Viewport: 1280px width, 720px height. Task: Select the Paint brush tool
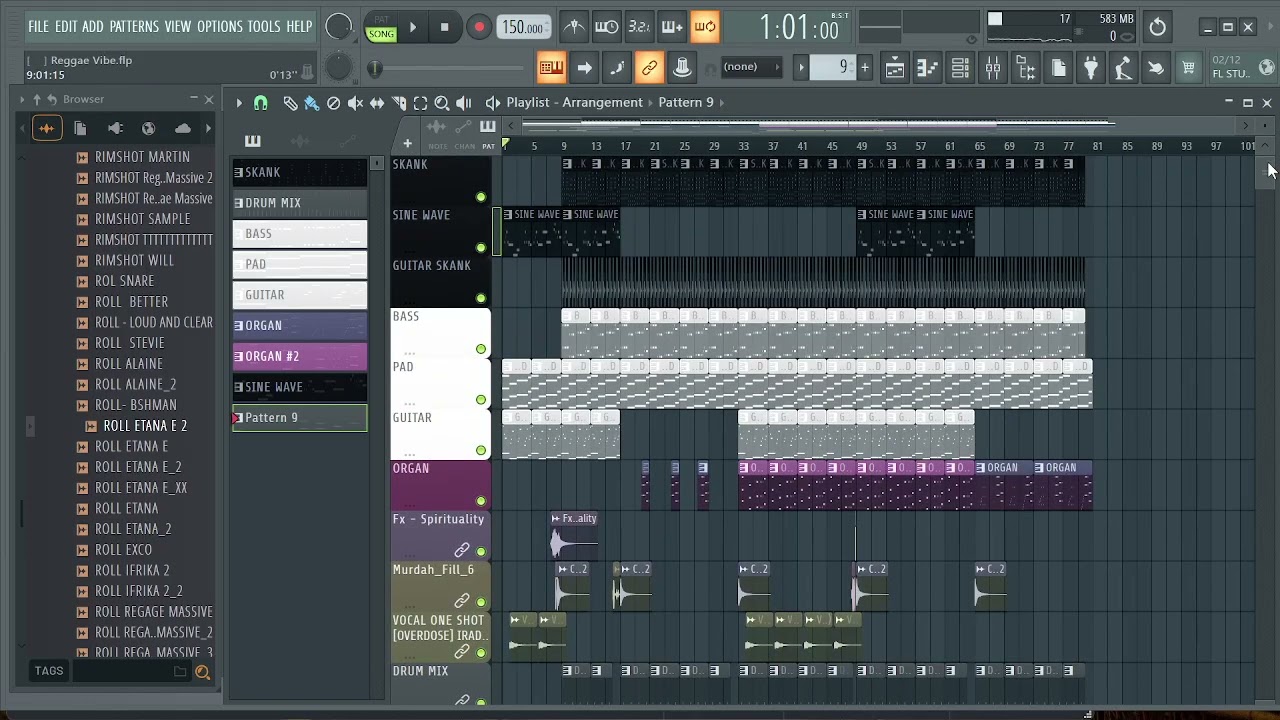(x=312, y=102)
